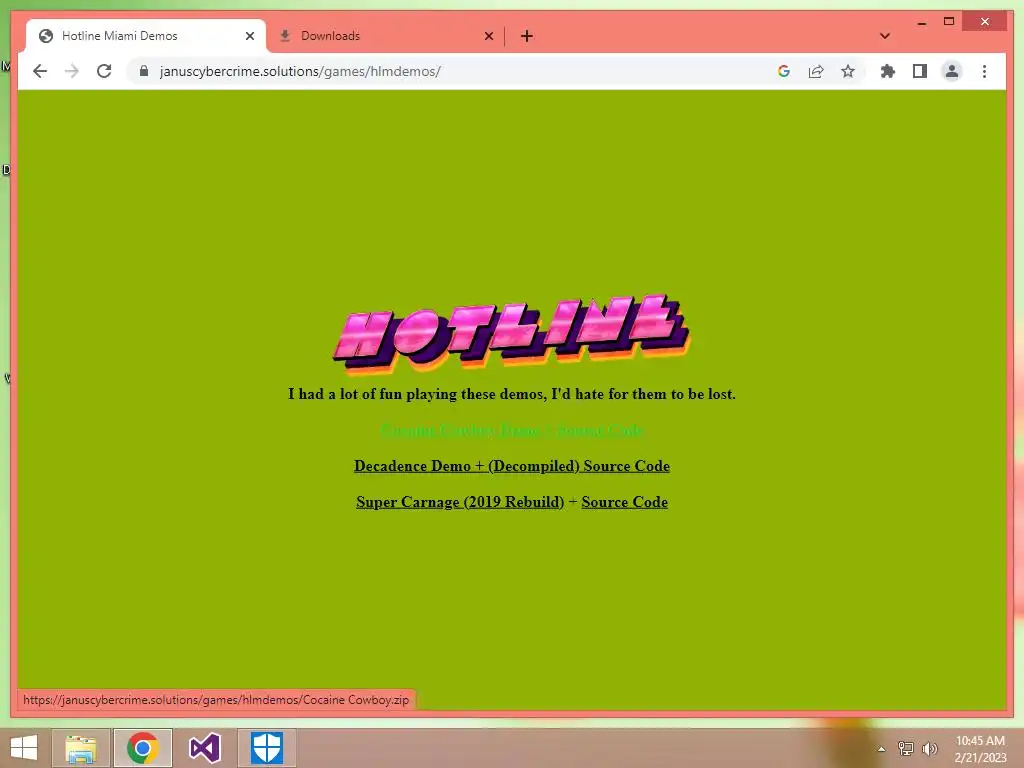This screenshot has height=768, width=1024.
Task: Open the volume speaker tray icon
Action: (x=930, y=748)
